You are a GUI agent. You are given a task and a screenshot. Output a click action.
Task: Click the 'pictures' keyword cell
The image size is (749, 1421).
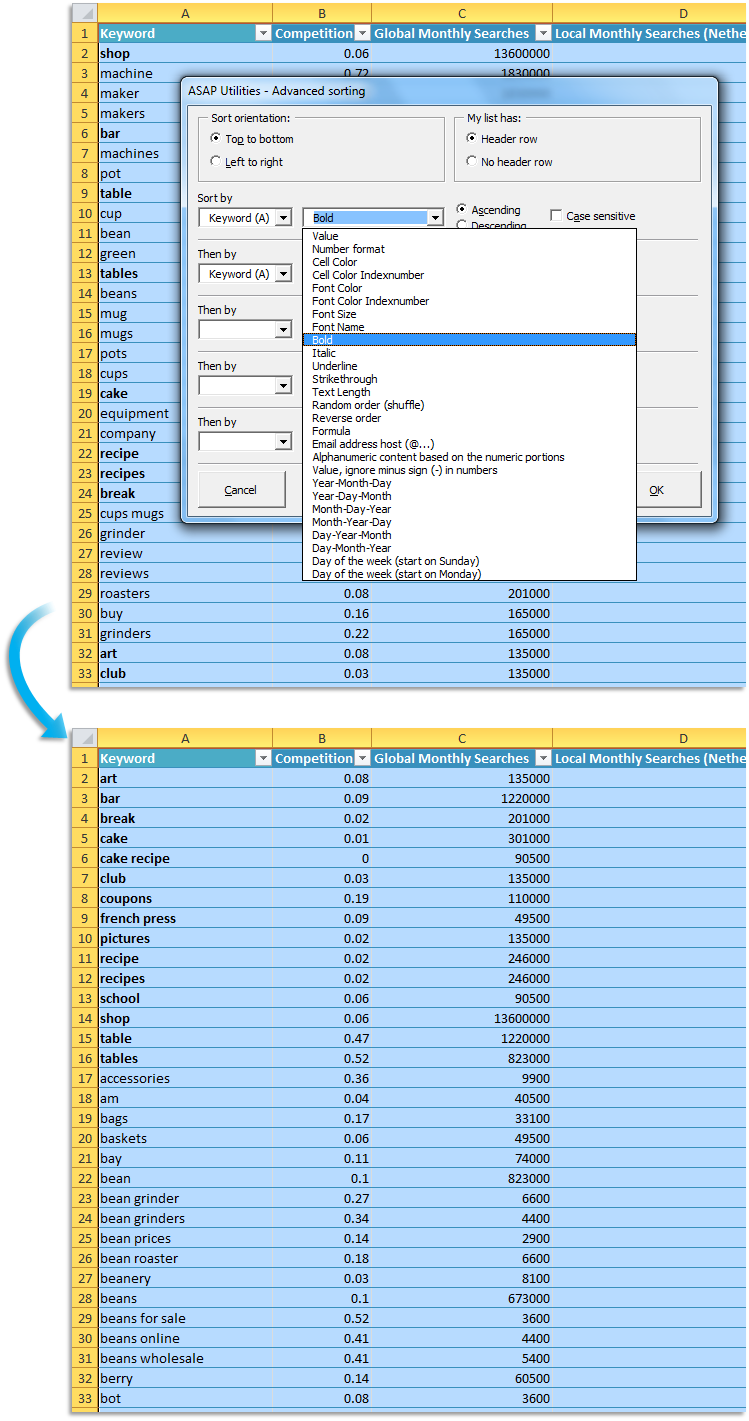pyautogui.click(x=185, y=938)
